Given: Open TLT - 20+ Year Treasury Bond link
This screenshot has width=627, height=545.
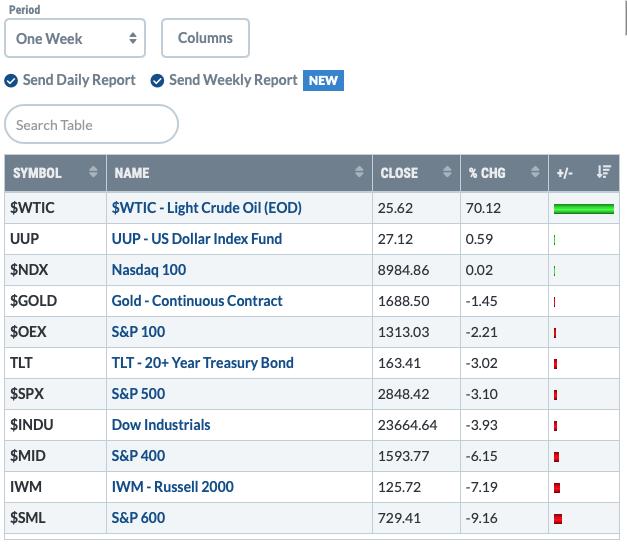Looking at the screenshot, I should [202, 363].
